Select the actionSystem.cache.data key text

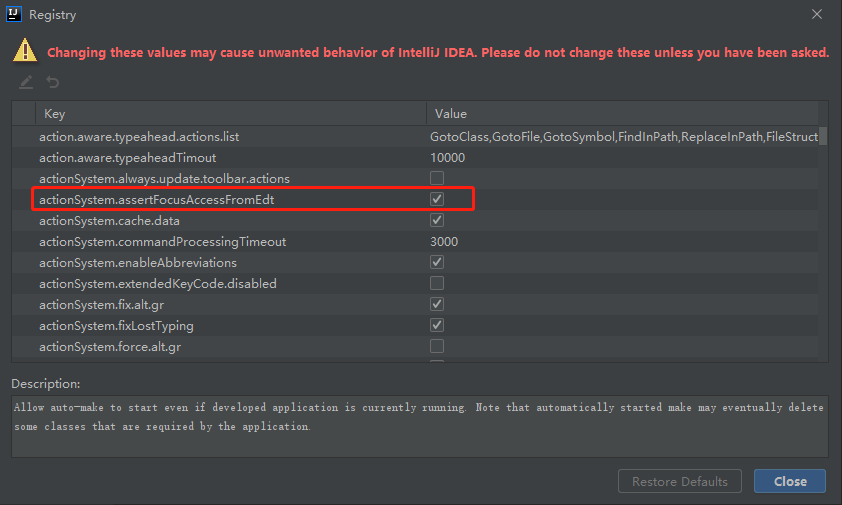point(109,220)
